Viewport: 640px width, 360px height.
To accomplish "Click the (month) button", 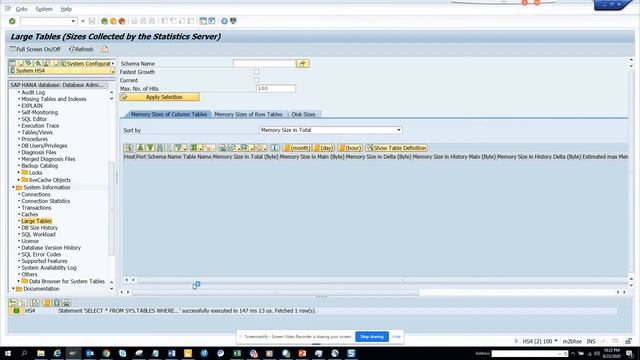I will click(x=297, y=148).
